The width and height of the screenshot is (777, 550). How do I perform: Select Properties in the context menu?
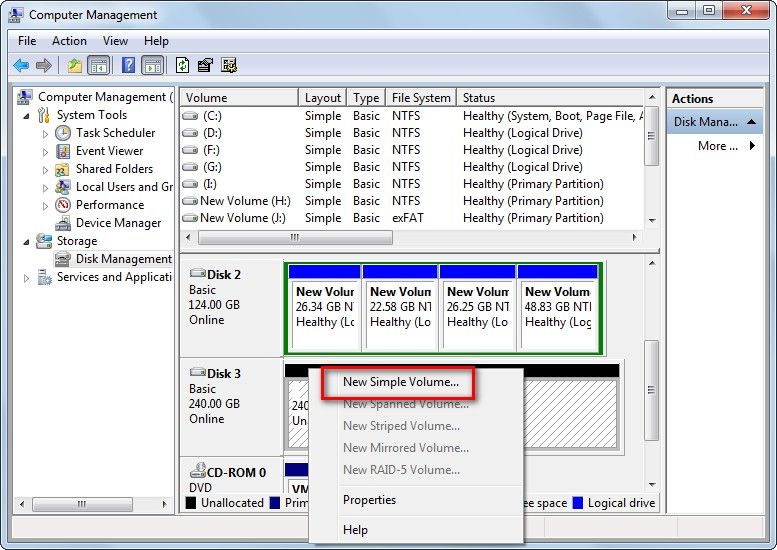369,499
